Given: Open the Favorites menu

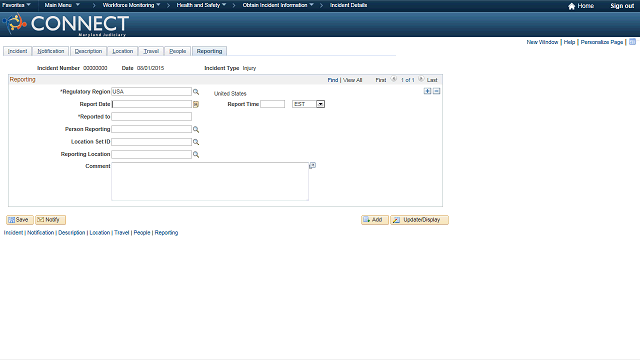Looking at the screenshot, I should pos(16,5).
